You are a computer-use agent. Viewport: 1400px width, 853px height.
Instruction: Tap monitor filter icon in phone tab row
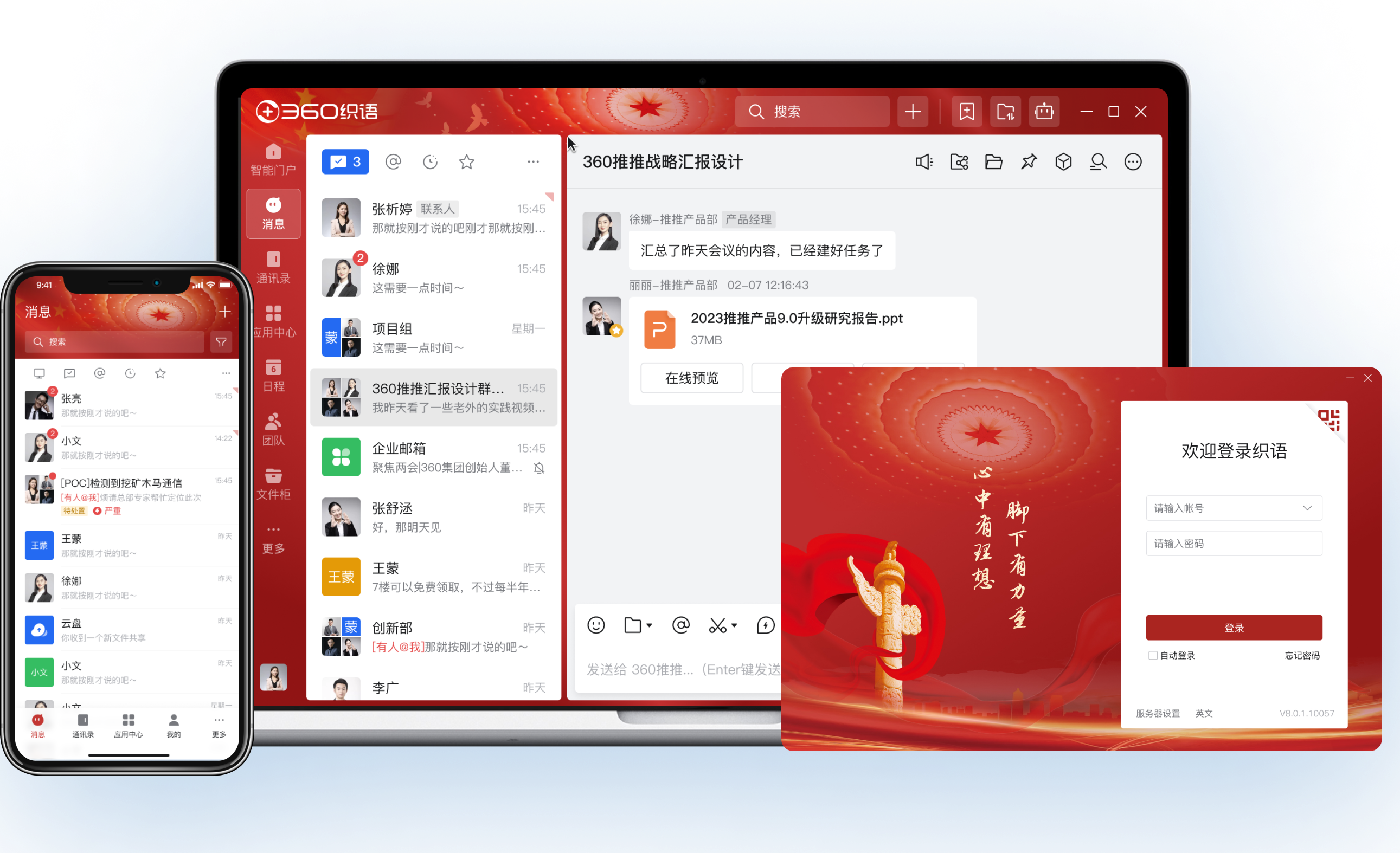(39, 373)
